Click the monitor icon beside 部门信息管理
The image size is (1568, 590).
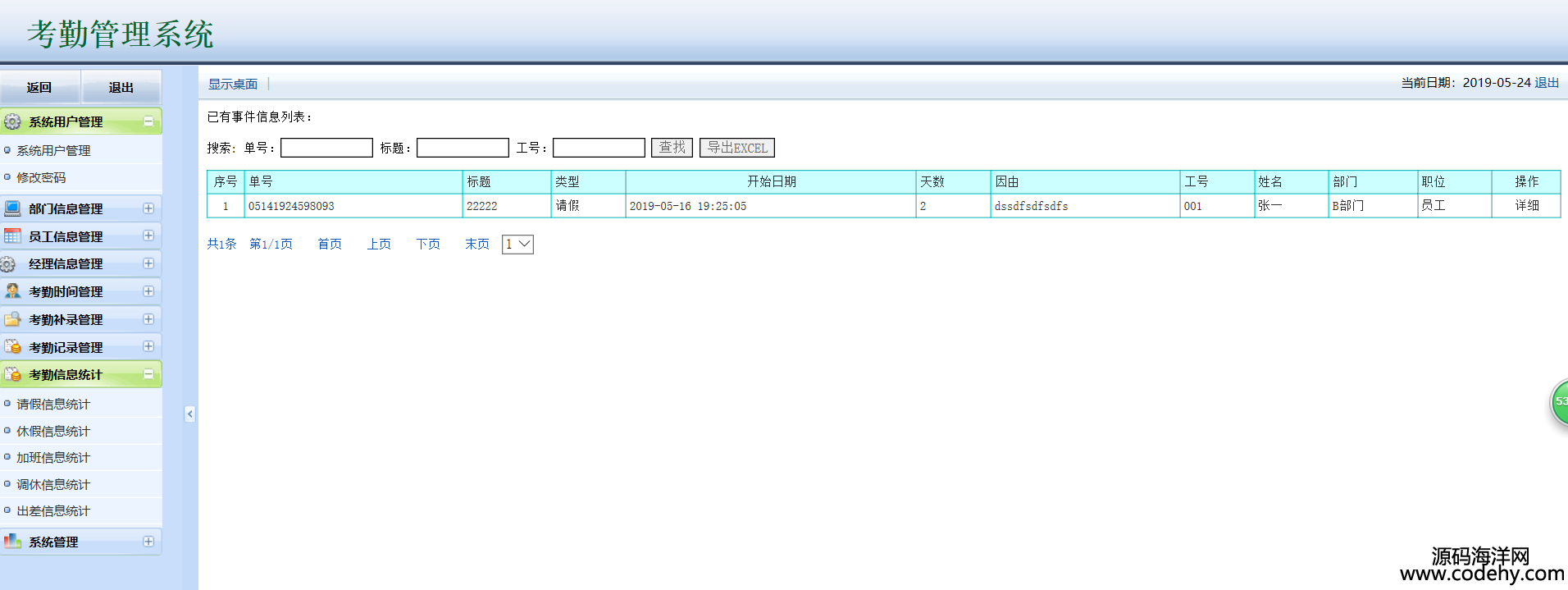point(12,208)
